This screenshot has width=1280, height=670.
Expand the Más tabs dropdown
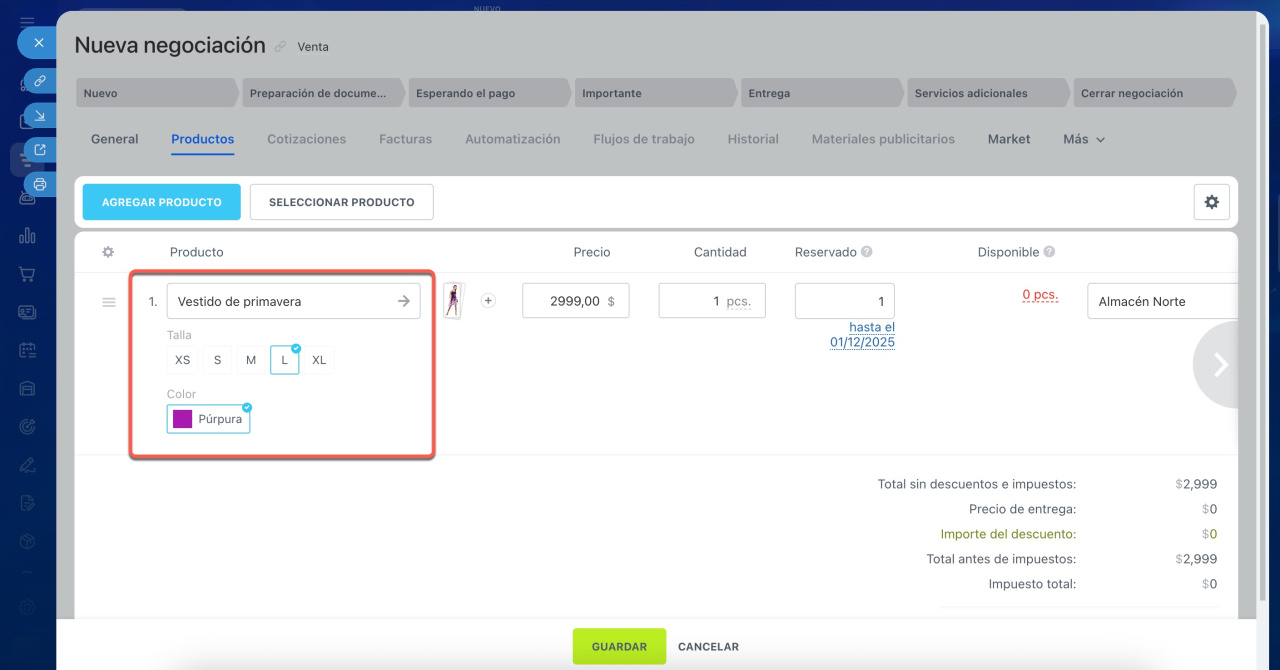tap(1084, 140)
